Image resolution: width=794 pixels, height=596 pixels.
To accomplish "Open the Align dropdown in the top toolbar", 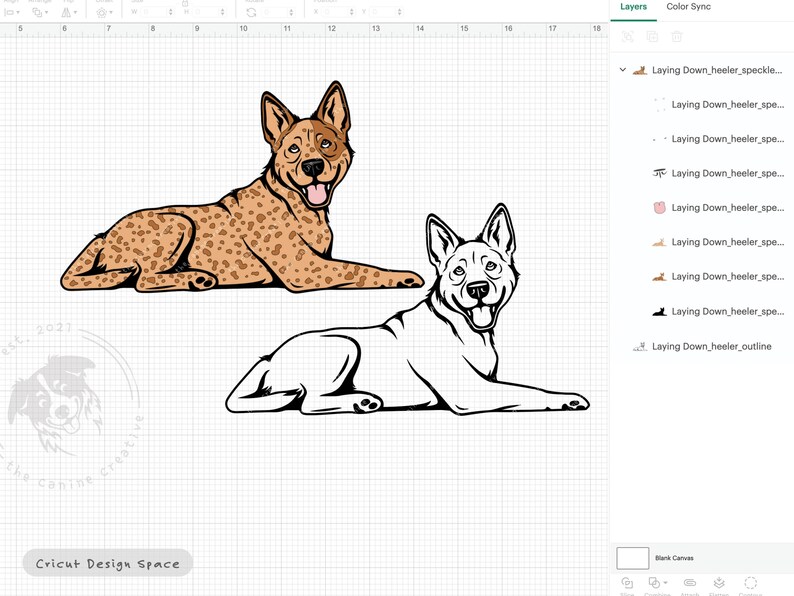I will tap(12, 12).
